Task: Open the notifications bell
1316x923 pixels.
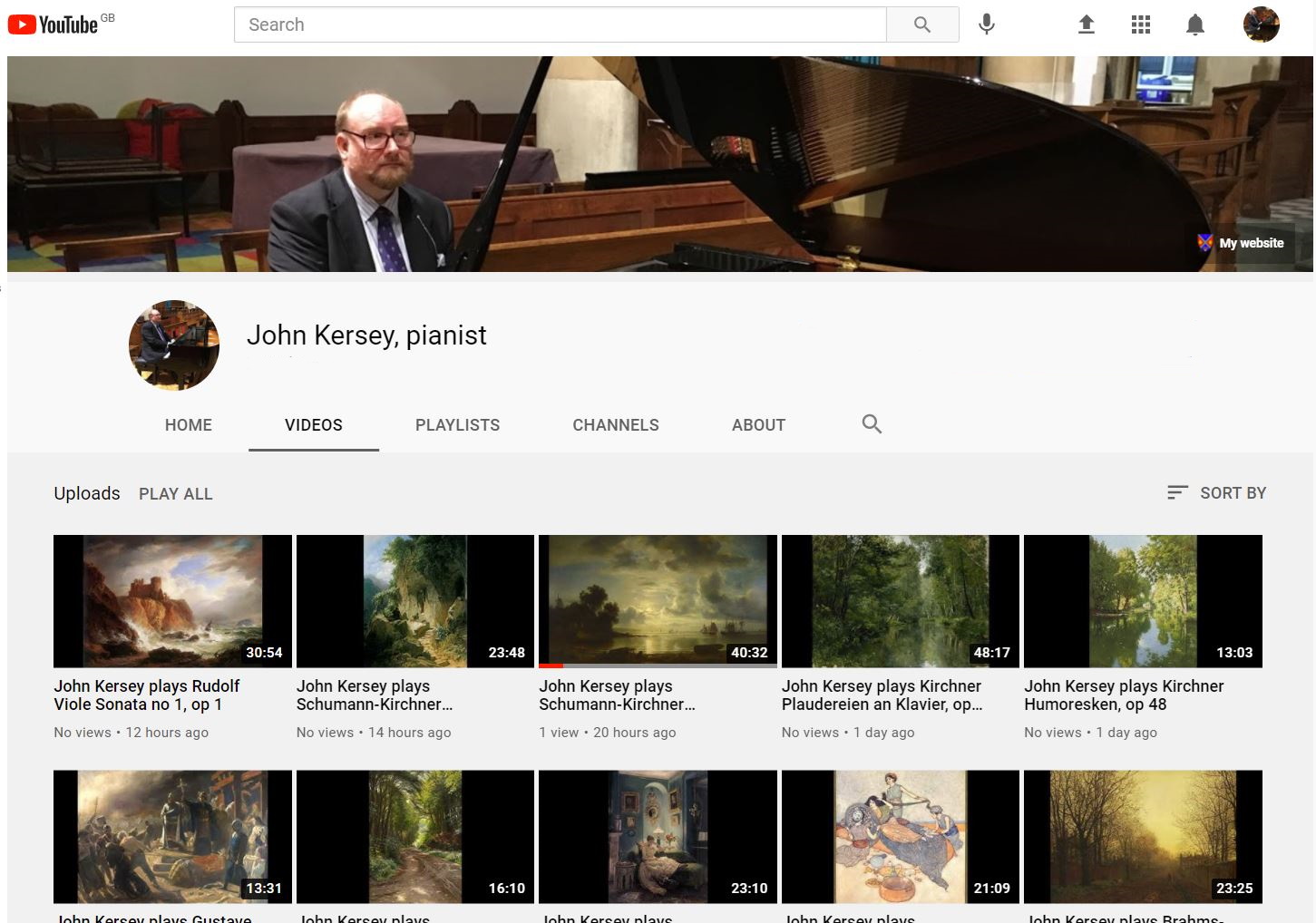Action: coord(1195,24)
